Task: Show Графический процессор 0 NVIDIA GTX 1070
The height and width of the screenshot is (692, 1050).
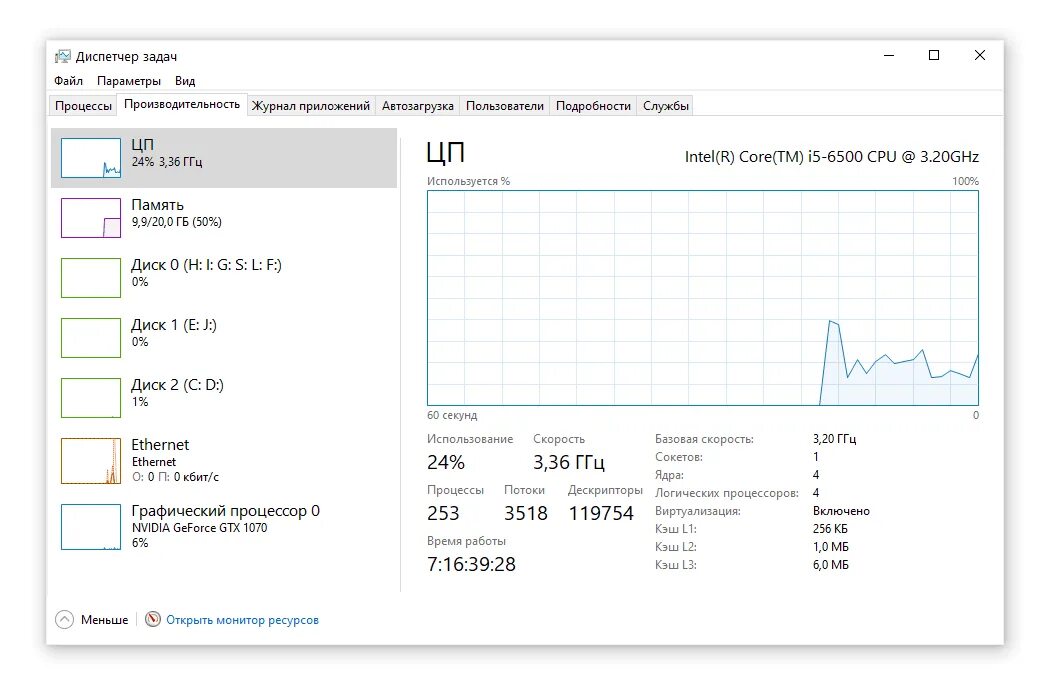Action: point(224,527)
